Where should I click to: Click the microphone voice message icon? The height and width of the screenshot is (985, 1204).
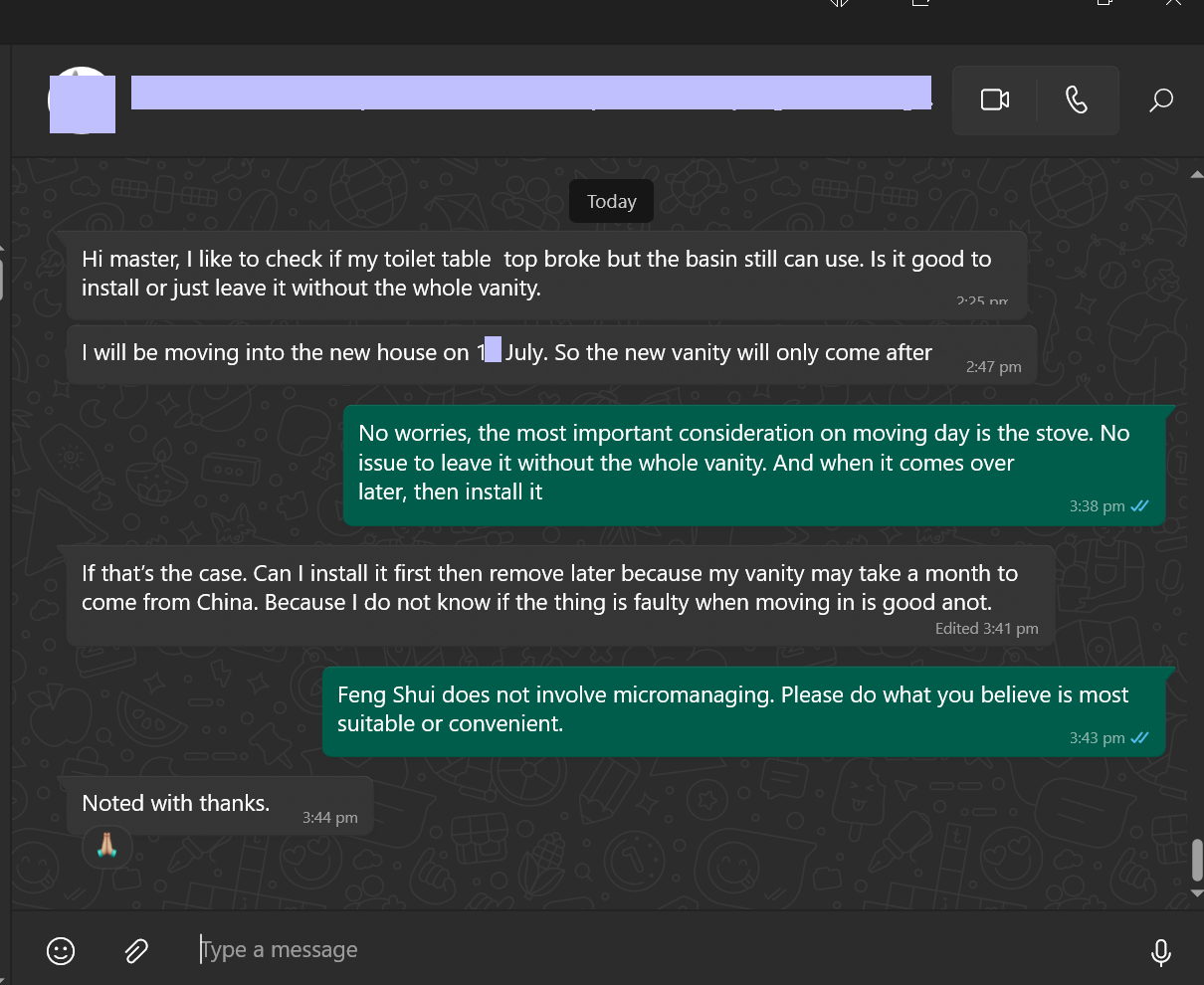point(1160,952)
